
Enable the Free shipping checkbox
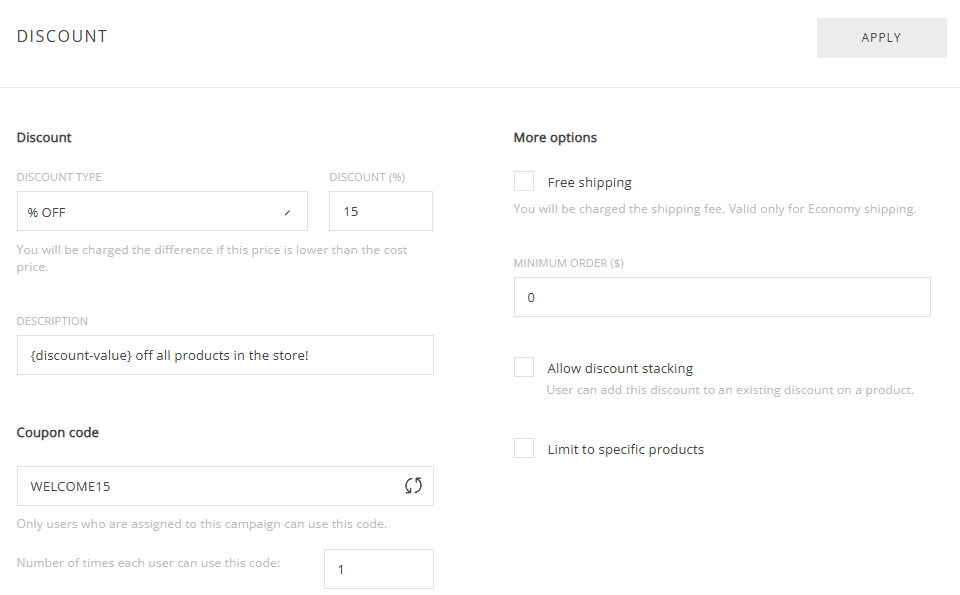524,182
